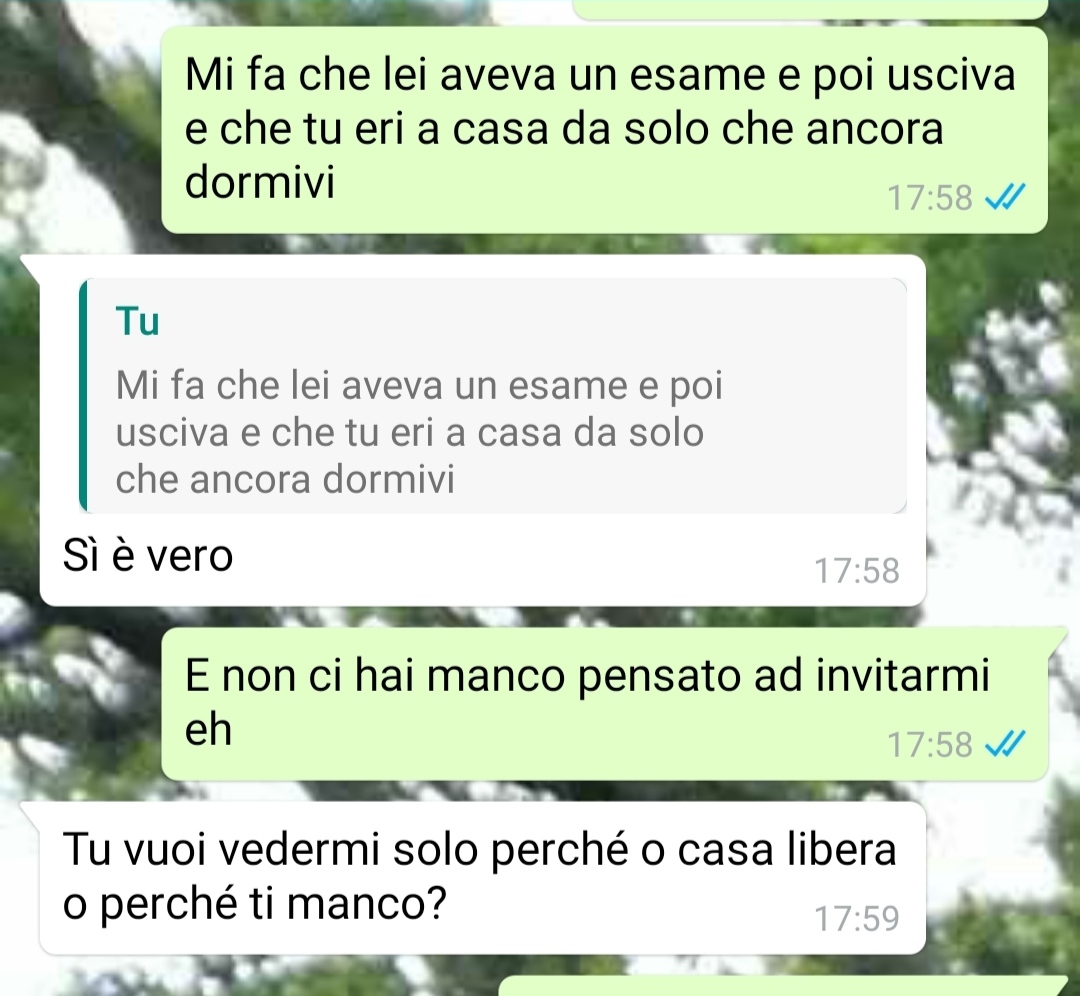
Task: Tap 17:58 timestamp on 'dormivi' message
Action: click(930, 197)
